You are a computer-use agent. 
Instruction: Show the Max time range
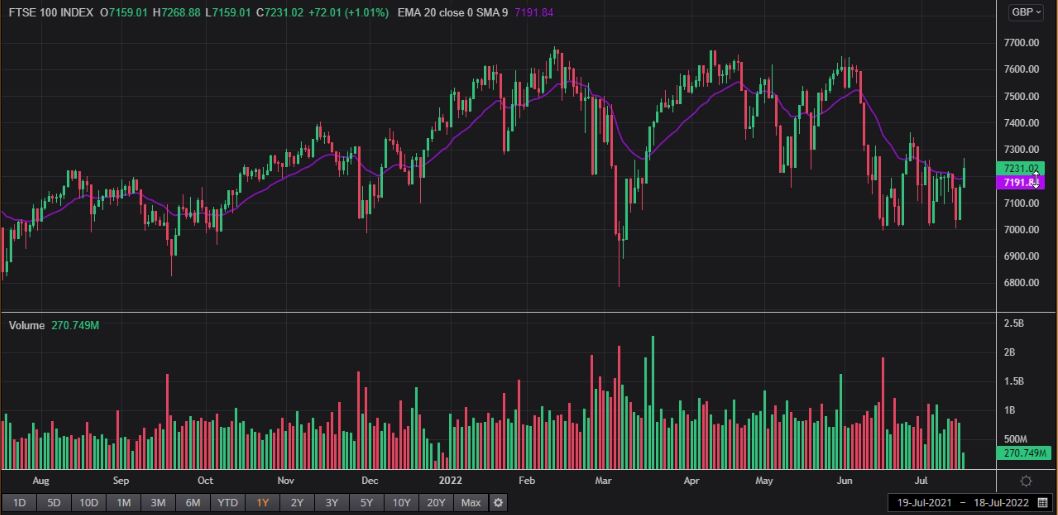click(471, 502)
